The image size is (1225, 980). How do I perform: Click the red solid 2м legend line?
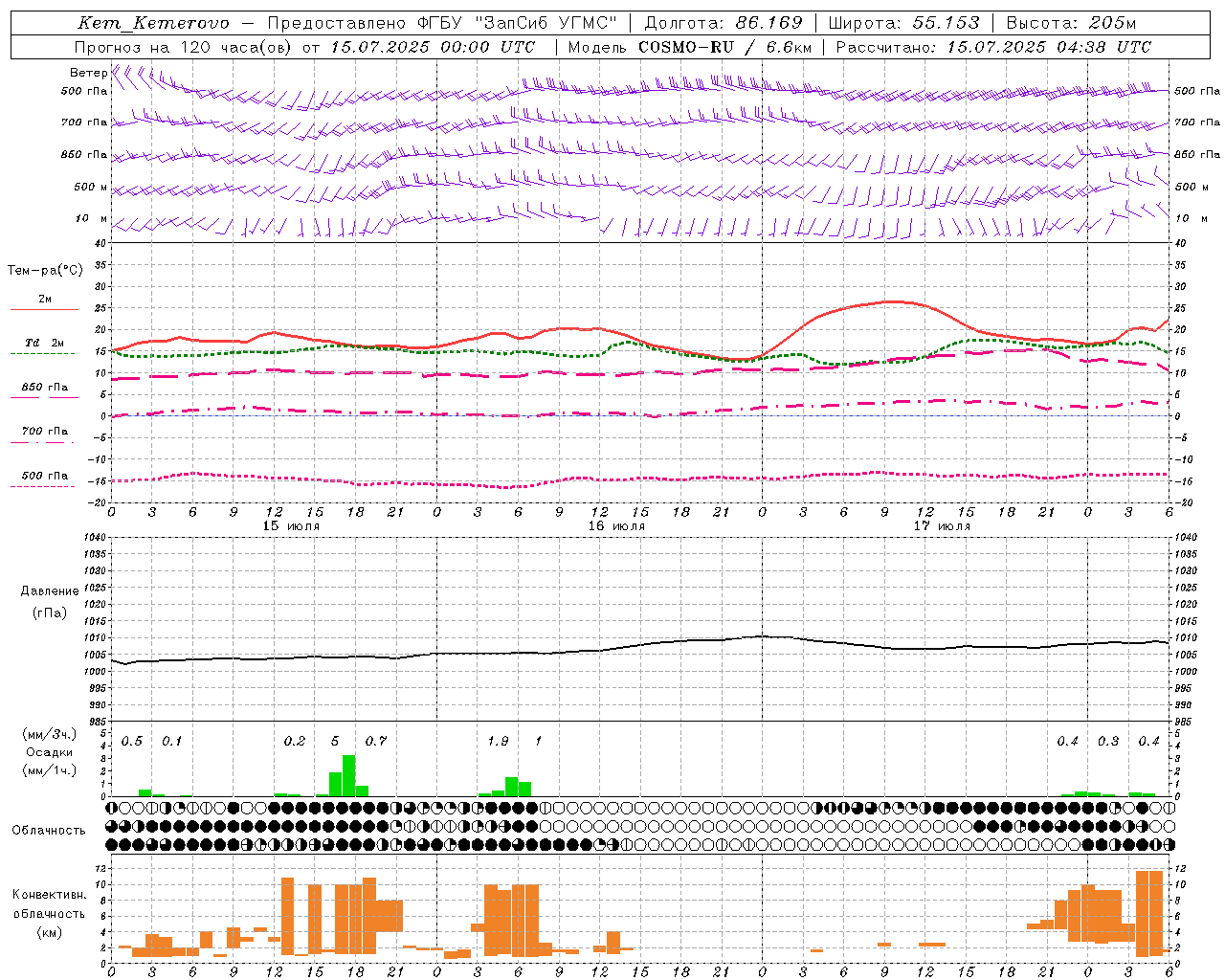[44, 309]
